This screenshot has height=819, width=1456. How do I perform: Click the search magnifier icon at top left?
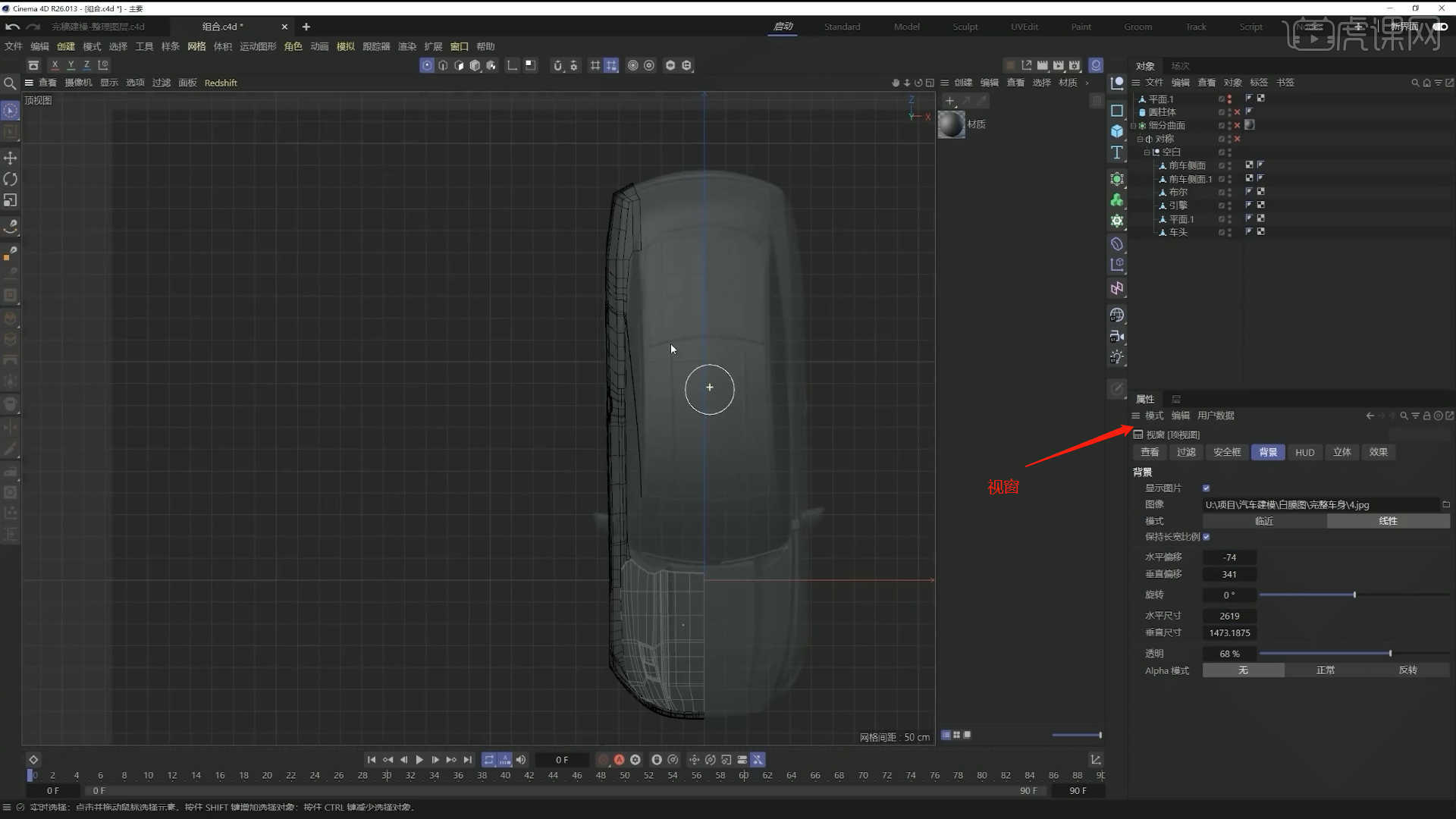click(x=10, y=83)
